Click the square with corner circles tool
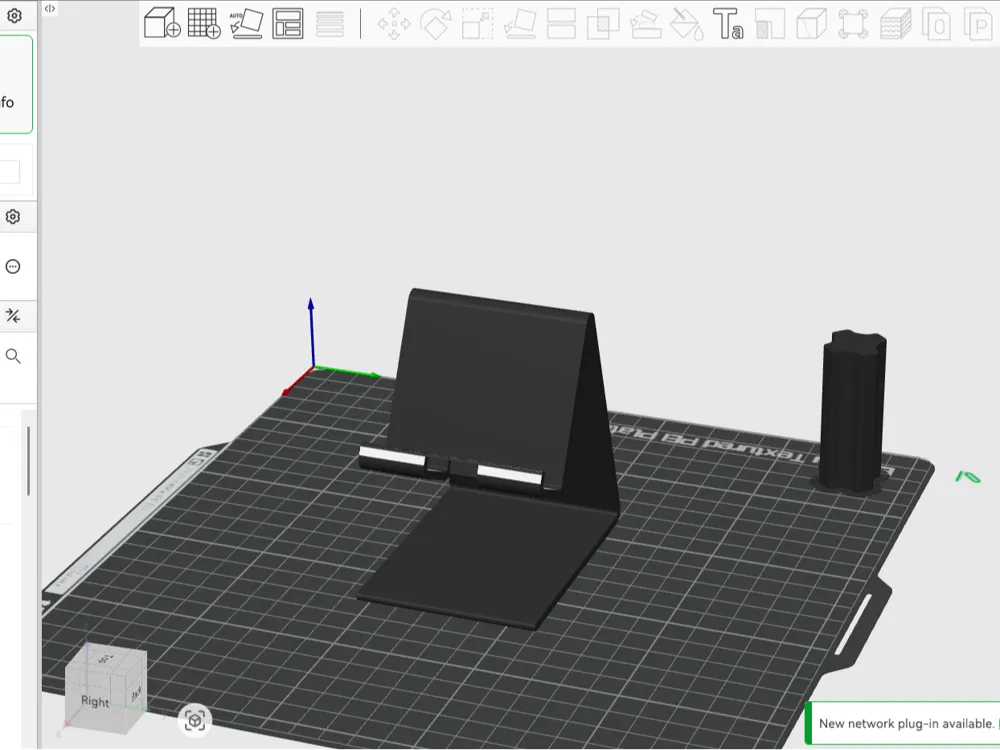Viewport: 1000px width, 750px height. click(853, 24)
